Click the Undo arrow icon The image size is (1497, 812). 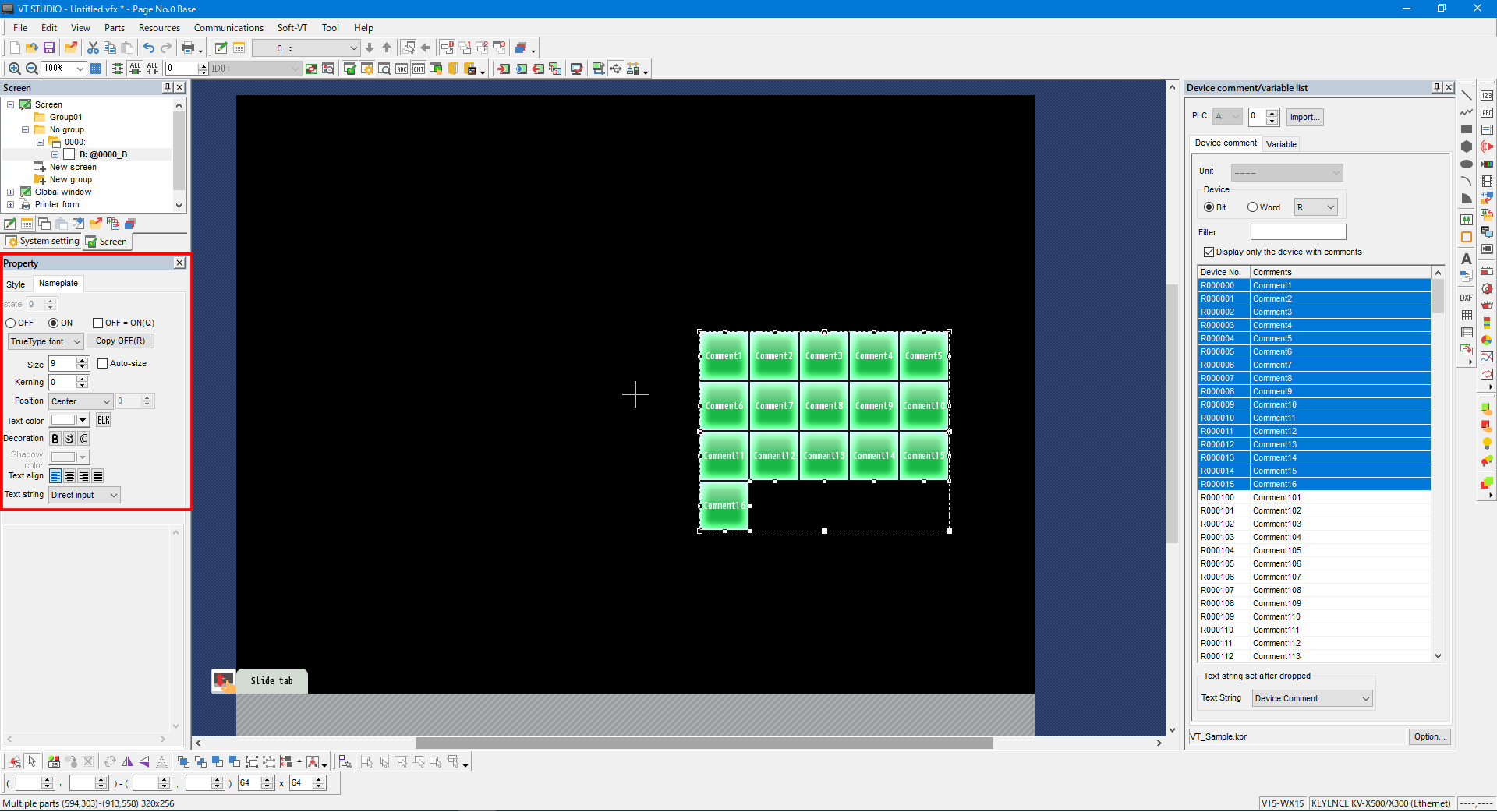[148, 48]
